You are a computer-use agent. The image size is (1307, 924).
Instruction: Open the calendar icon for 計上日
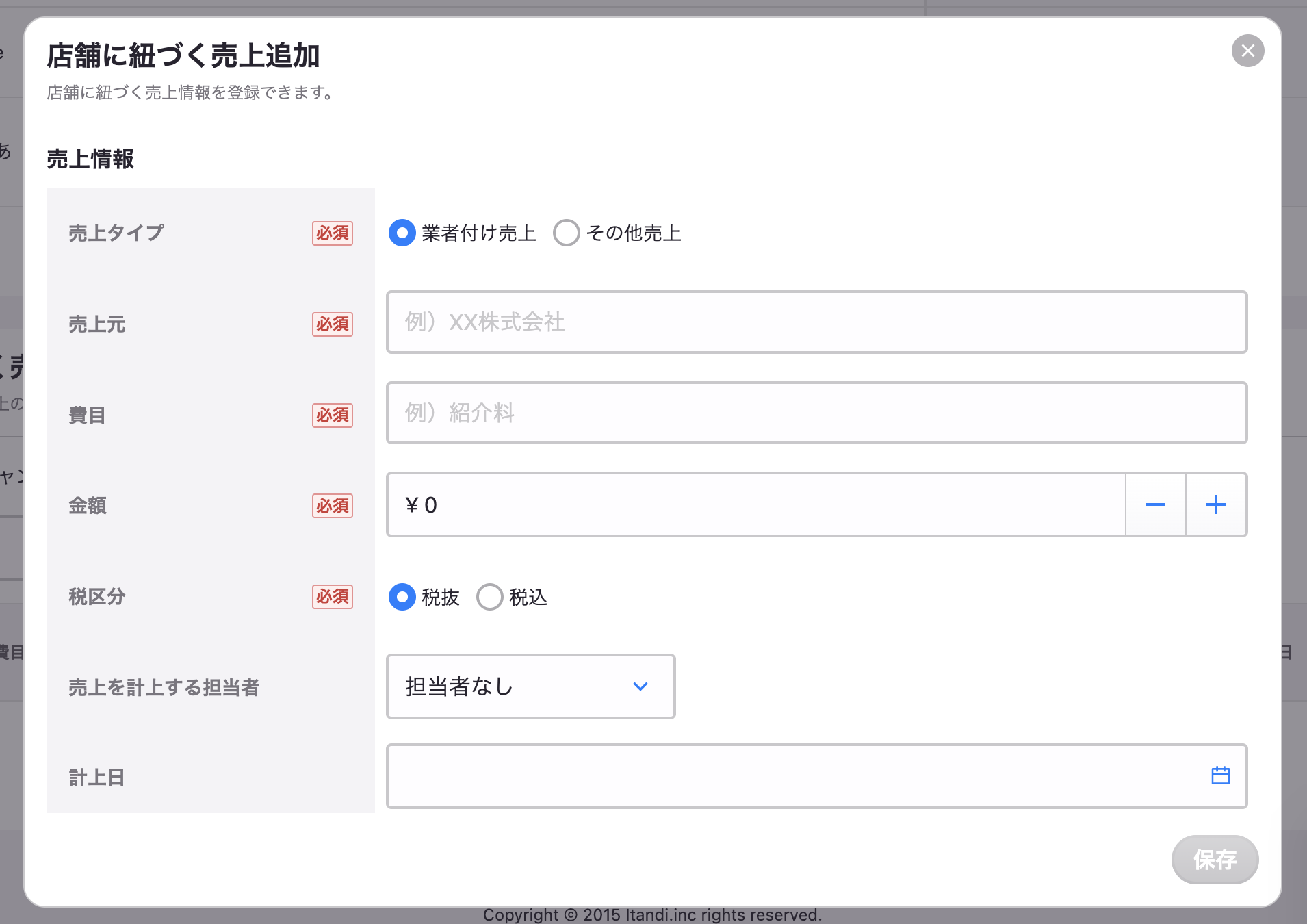tap(1221, 775)
